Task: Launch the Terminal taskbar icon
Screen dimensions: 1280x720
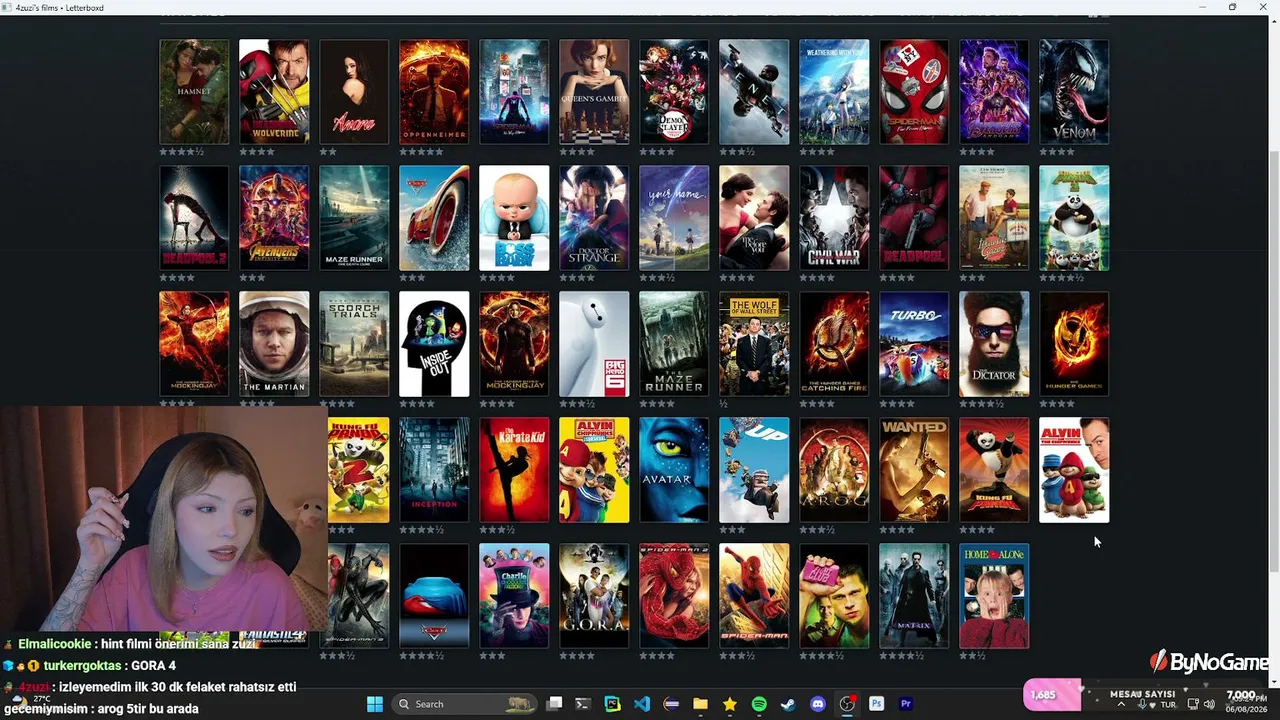Action: point(583,704)
